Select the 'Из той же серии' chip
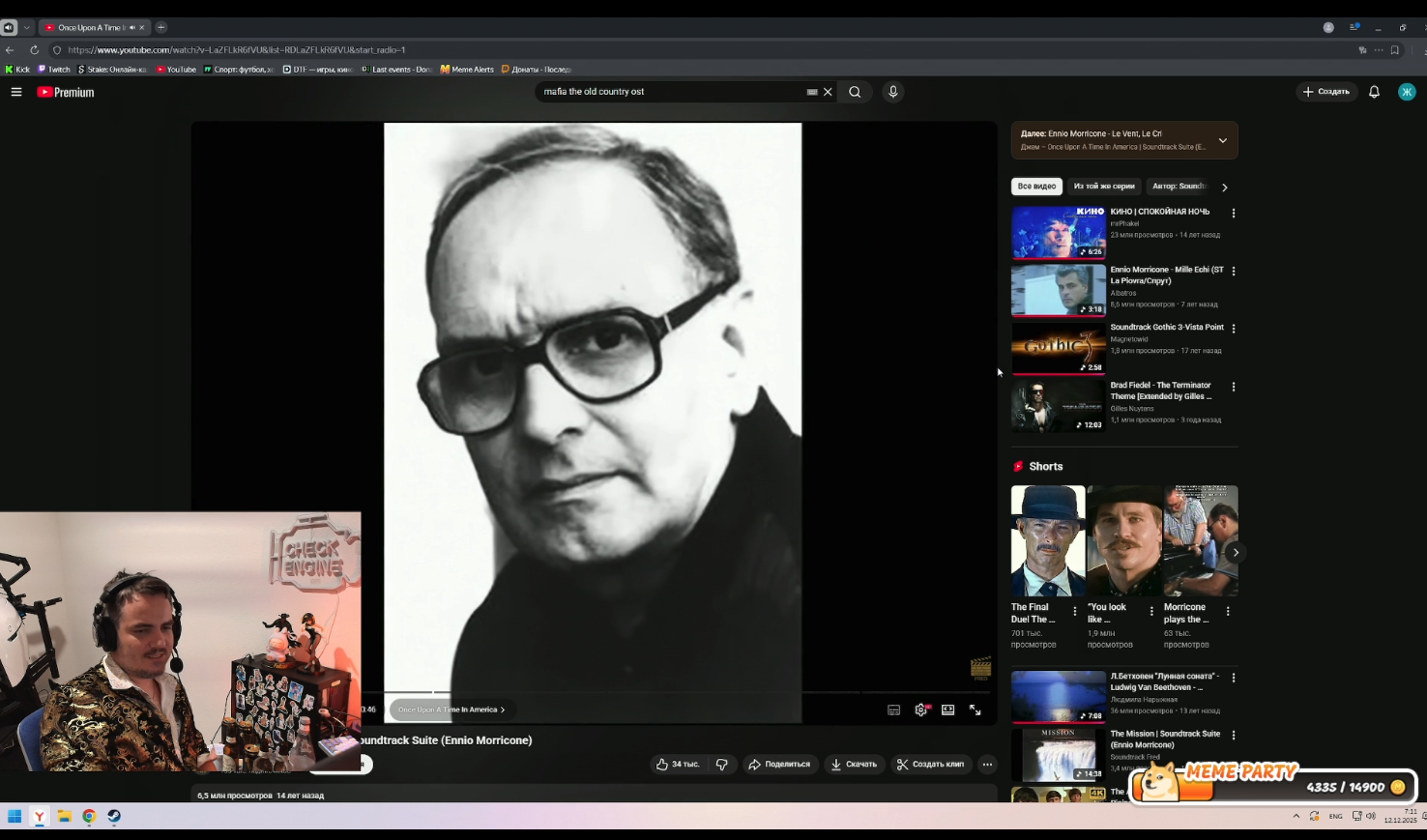This screenshot has width=1427, height=840. click(1104, 187)
